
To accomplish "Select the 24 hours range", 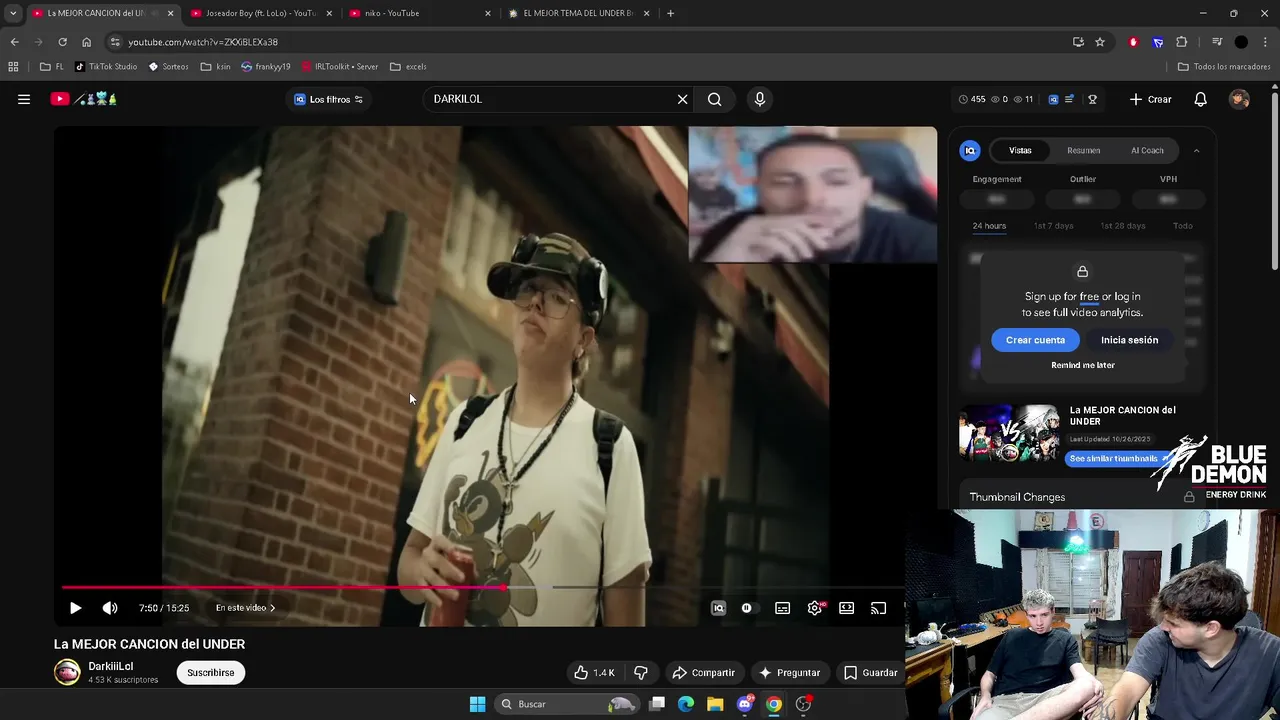I will click(989, 226).
